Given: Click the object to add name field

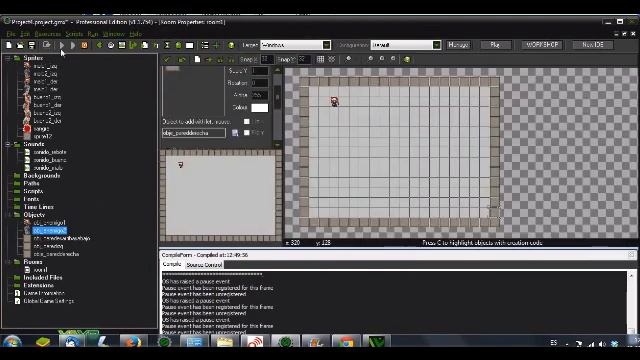Looking at the screenshot, I should point(193,133).
